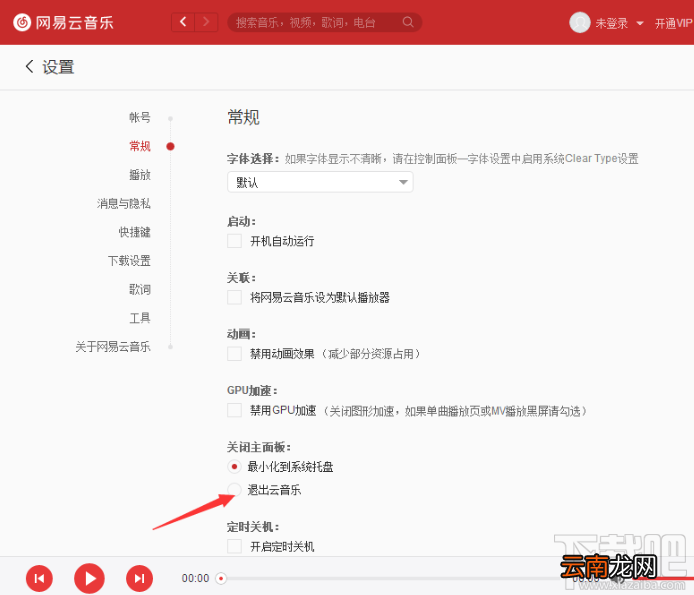Play the previous track

pyautogui.click(x=39, y=578)
